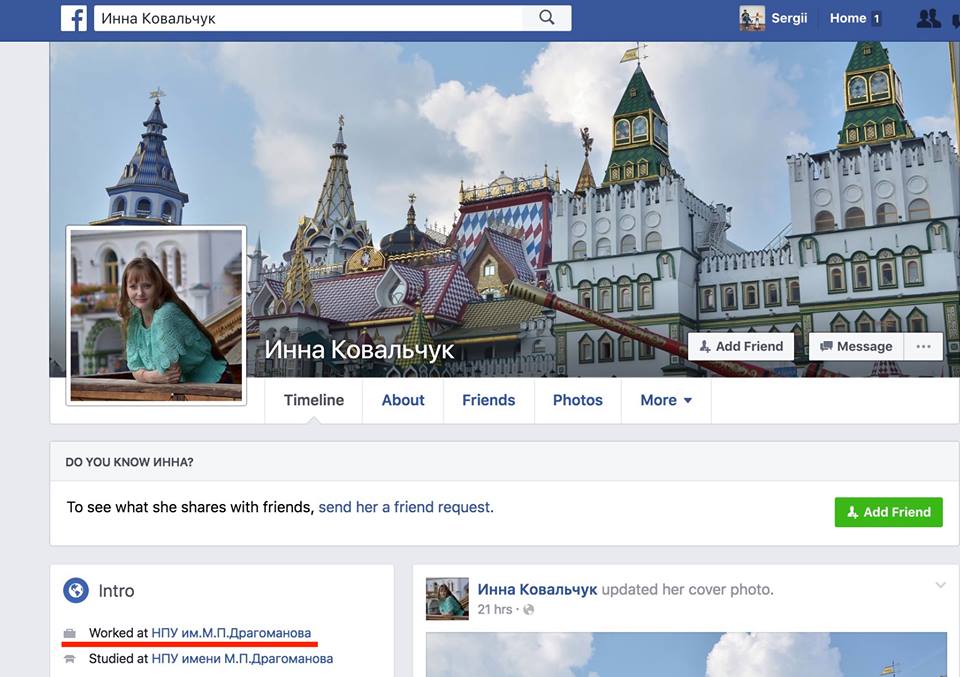
Task: Click the green Add Friend button
Action: tap(888, 512)
